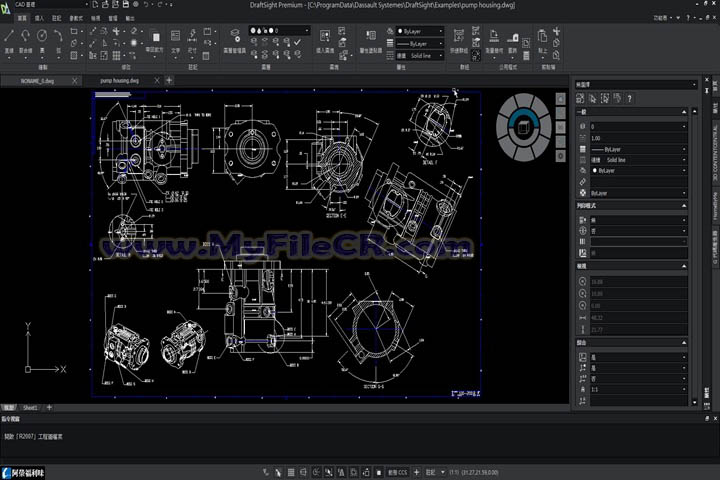Open the Text annotation tool
The image size is (720, 480).
tap(175, 36)
